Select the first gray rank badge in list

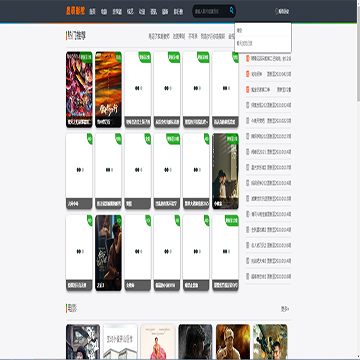248,105
